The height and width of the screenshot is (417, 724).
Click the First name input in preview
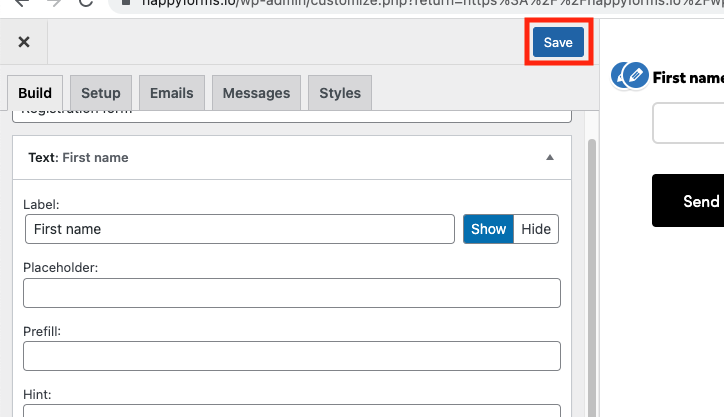coord(688,123)
